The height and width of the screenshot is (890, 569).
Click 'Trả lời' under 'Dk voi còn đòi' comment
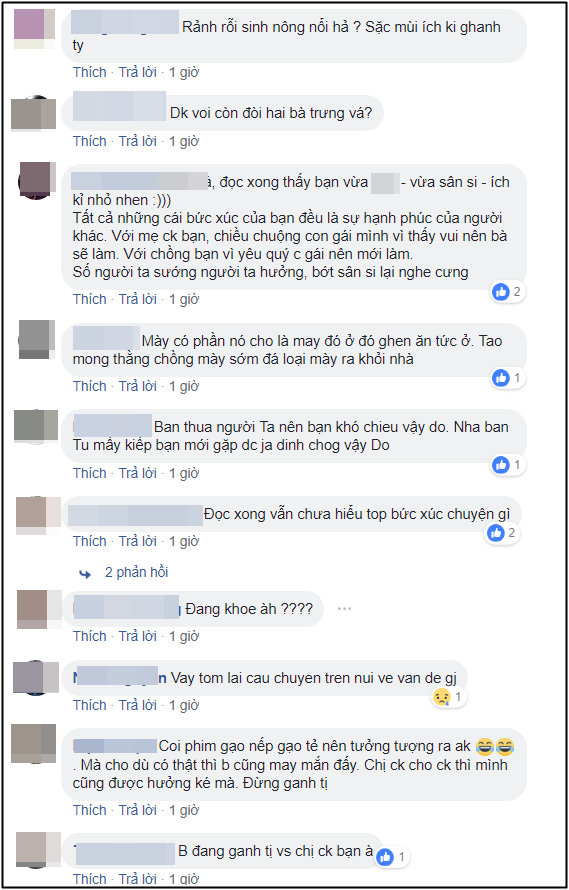[137, 141]
